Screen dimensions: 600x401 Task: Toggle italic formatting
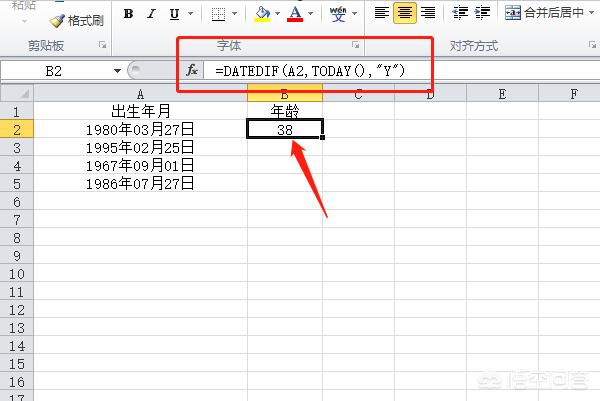click(151, 14)
